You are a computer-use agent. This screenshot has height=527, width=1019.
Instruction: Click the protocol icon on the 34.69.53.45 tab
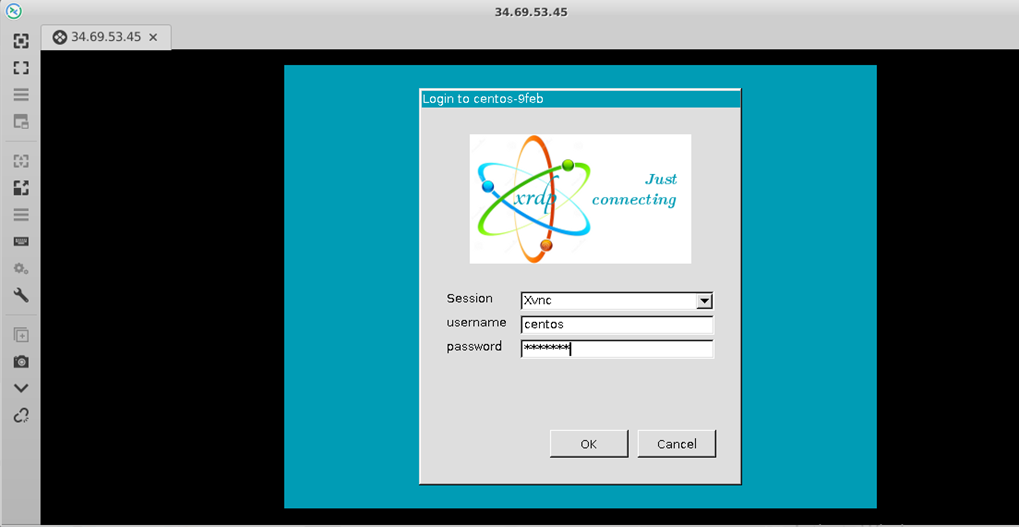click(59, 37)
